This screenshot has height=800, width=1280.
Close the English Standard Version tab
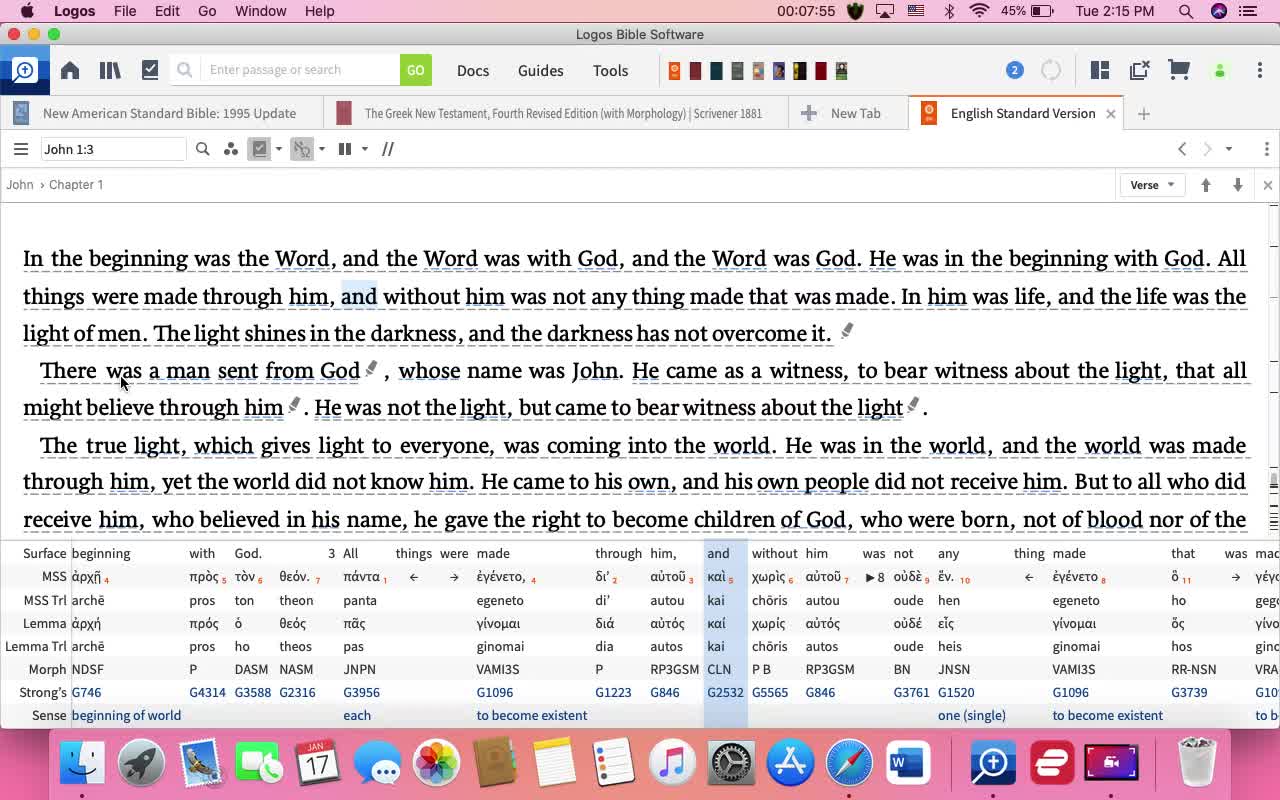(1110, 113)
